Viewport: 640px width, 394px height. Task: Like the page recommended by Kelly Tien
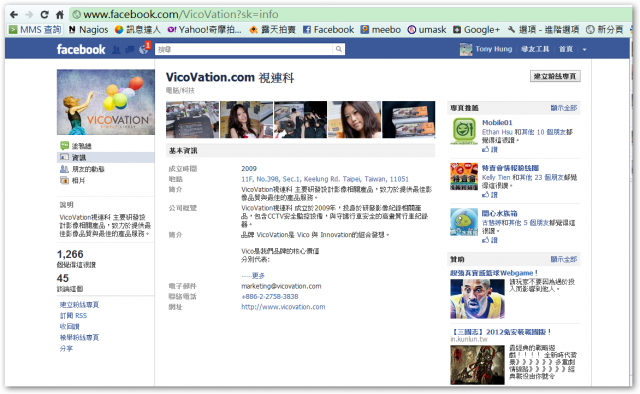[490, 195]
